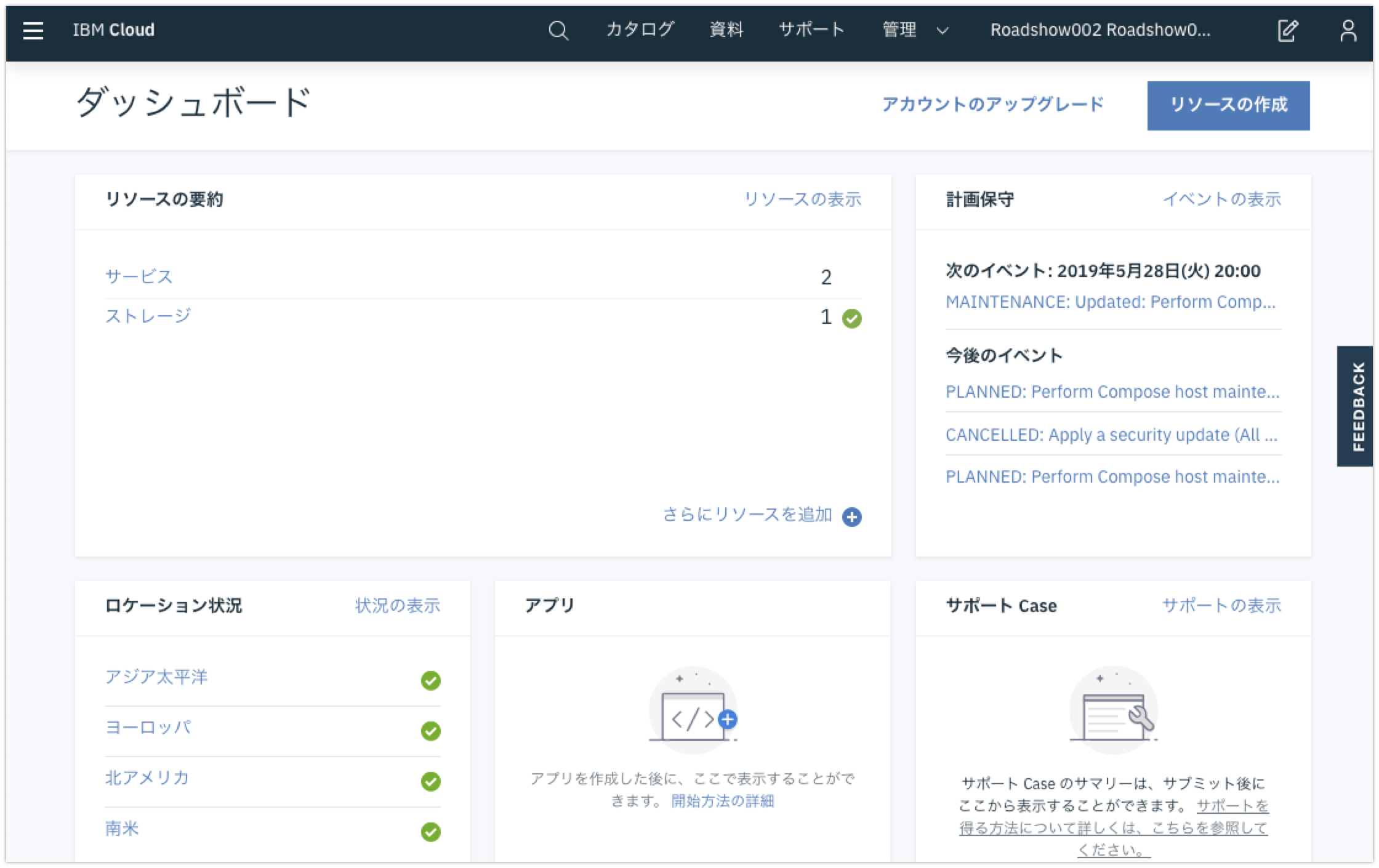Image resolution: width=1379 pixels, height=868 pixels.
Task: Click the service count value 2
Action: (826, 277)
